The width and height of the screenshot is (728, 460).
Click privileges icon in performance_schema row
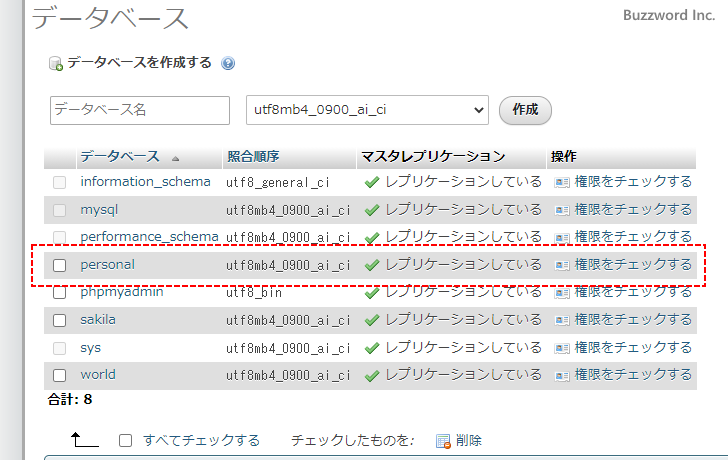click(x=562, y=238)
